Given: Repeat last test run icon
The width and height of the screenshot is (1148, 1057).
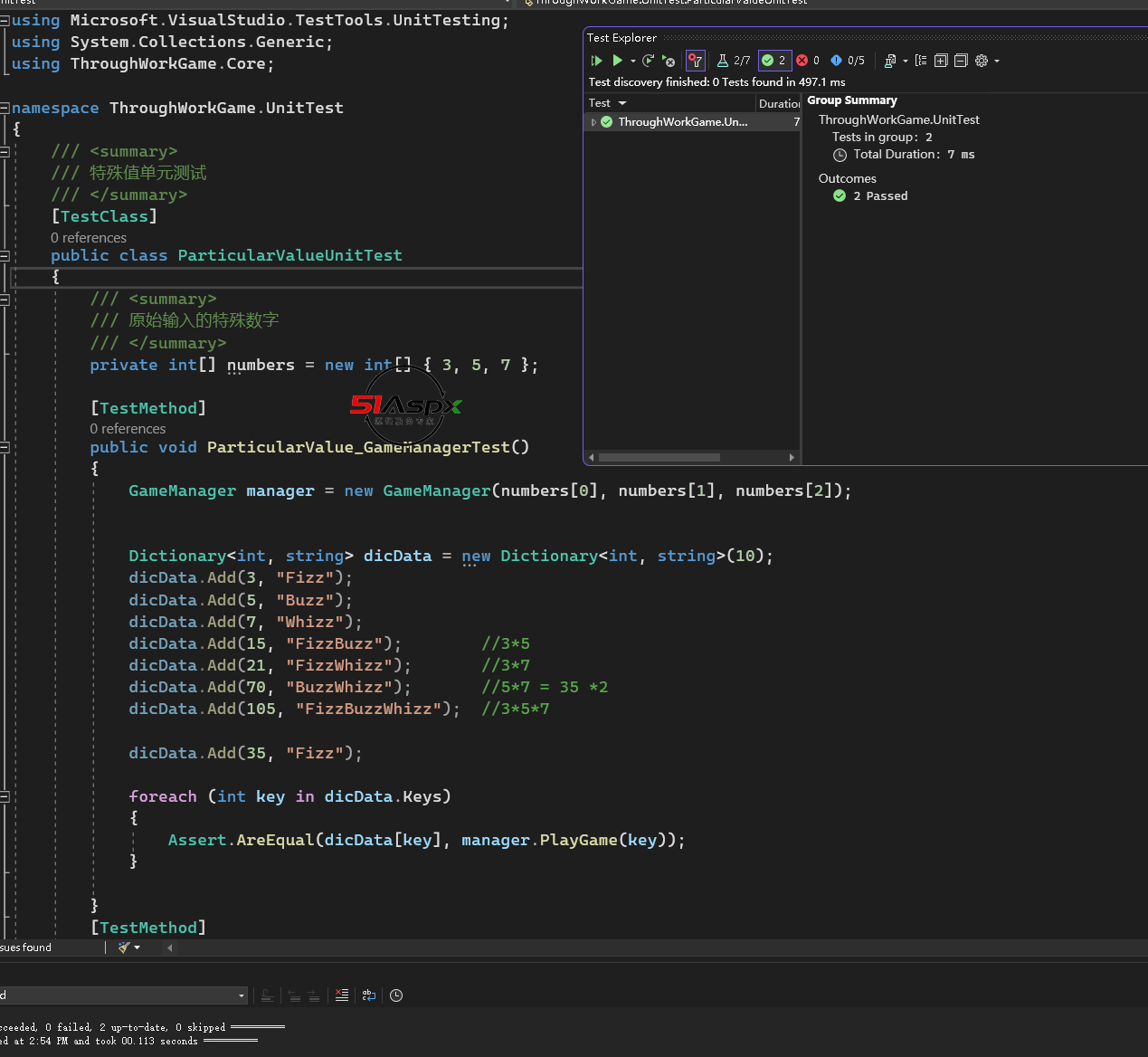Looking at the screenshot, I should click(648, 61).
